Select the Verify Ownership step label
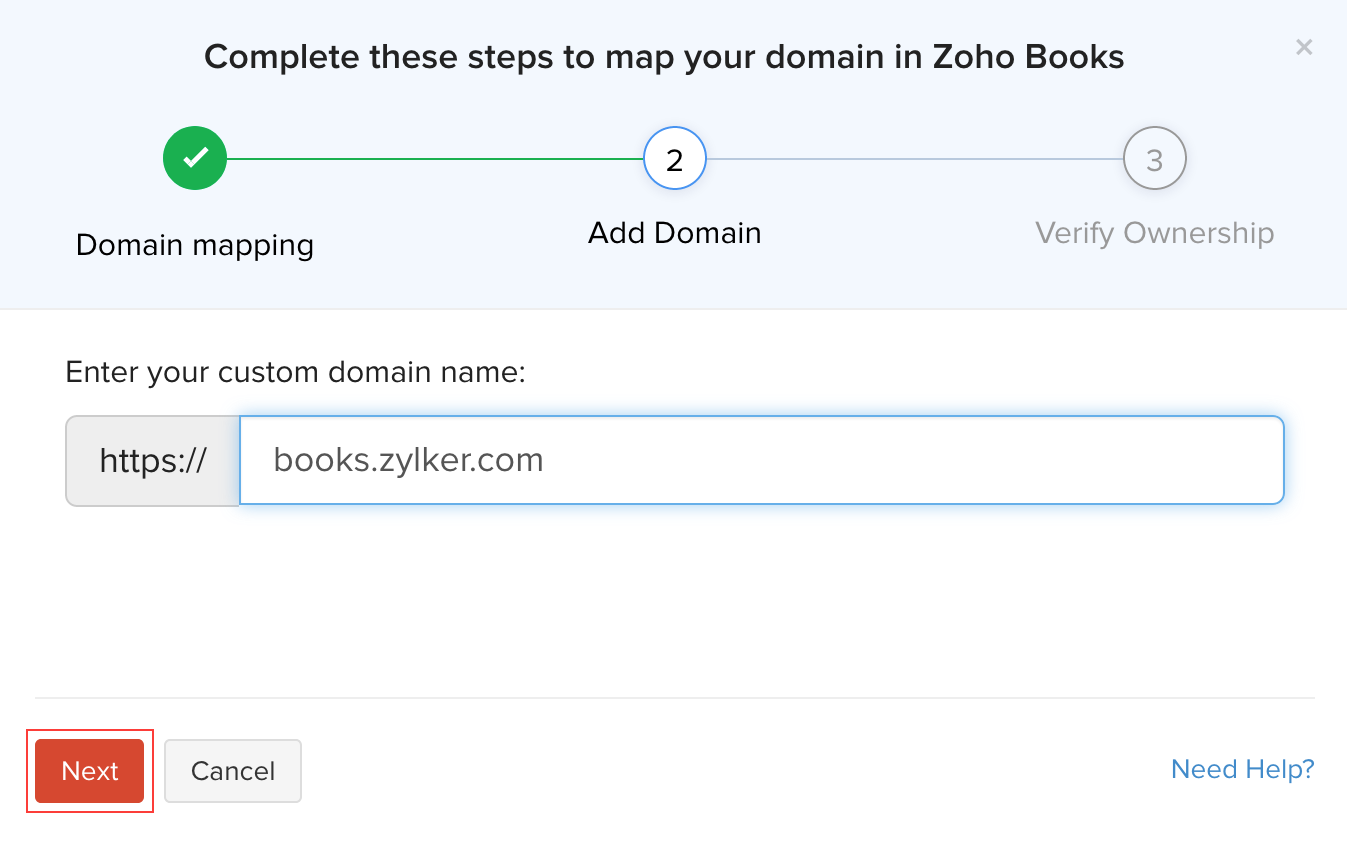 coord(1154,232)
